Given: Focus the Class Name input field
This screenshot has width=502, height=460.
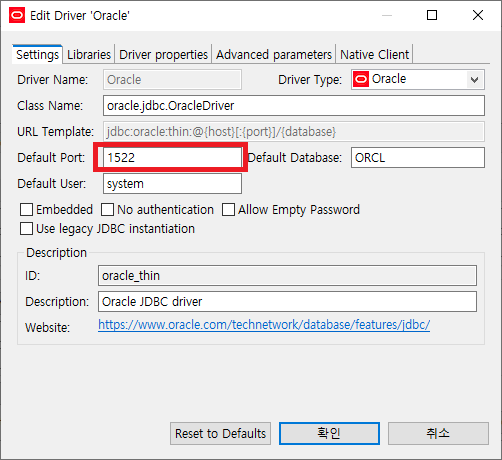Looking at the screenshot, I should (294, 106).
